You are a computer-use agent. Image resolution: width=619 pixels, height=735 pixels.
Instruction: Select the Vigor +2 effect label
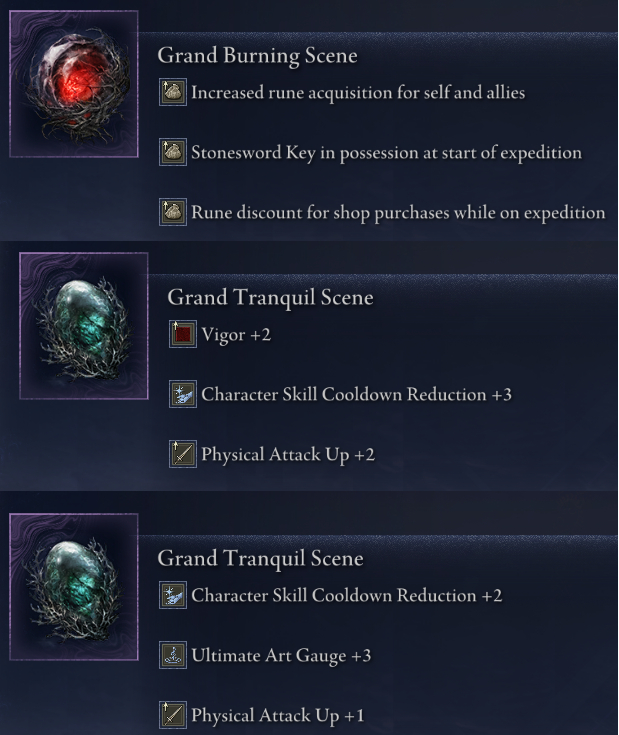[x=236, y=335]
